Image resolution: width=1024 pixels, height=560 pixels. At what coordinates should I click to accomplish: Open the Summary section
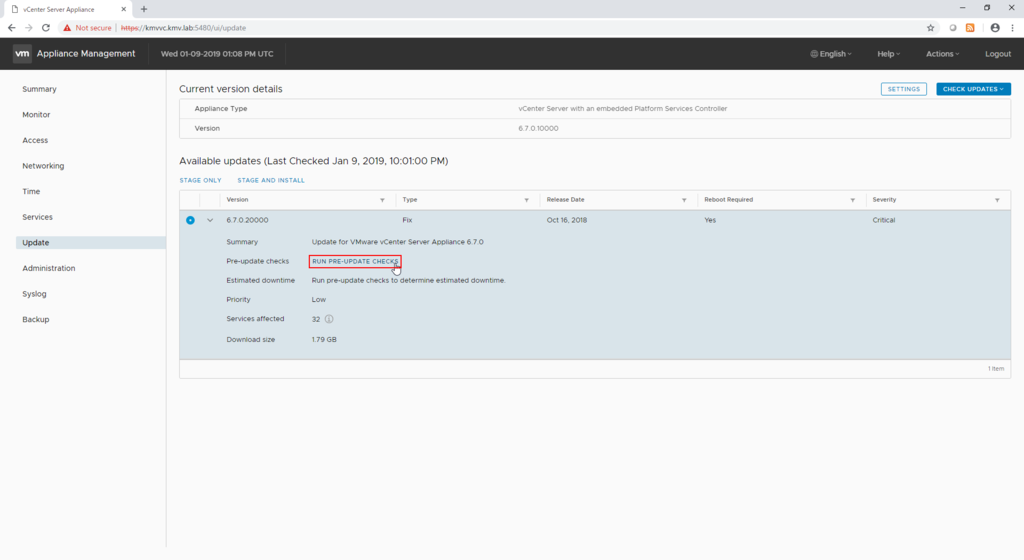point(39,89)
